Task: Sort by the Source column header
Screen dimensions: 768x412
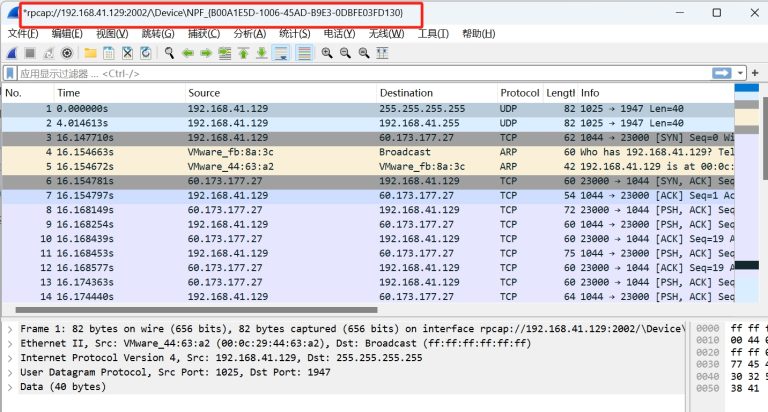Action: click(281, 93)
